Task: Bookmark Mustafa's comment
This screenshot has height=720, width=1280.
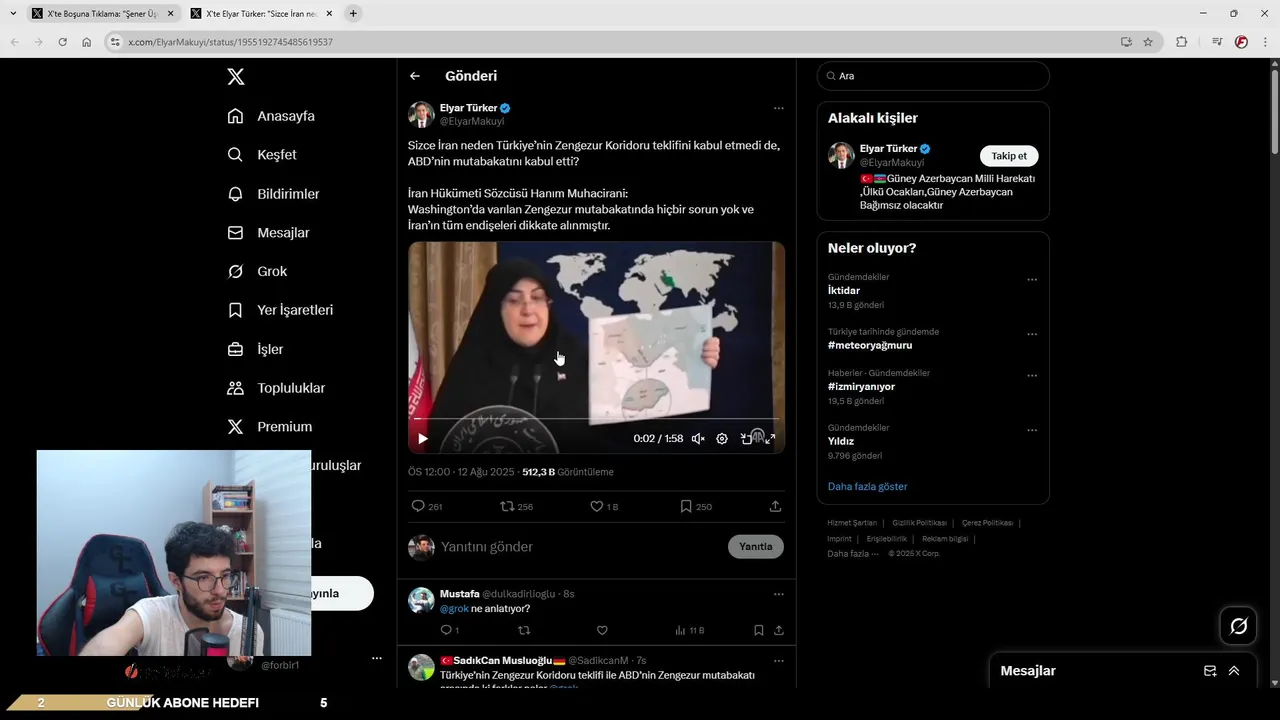Action: click(759, 630)
